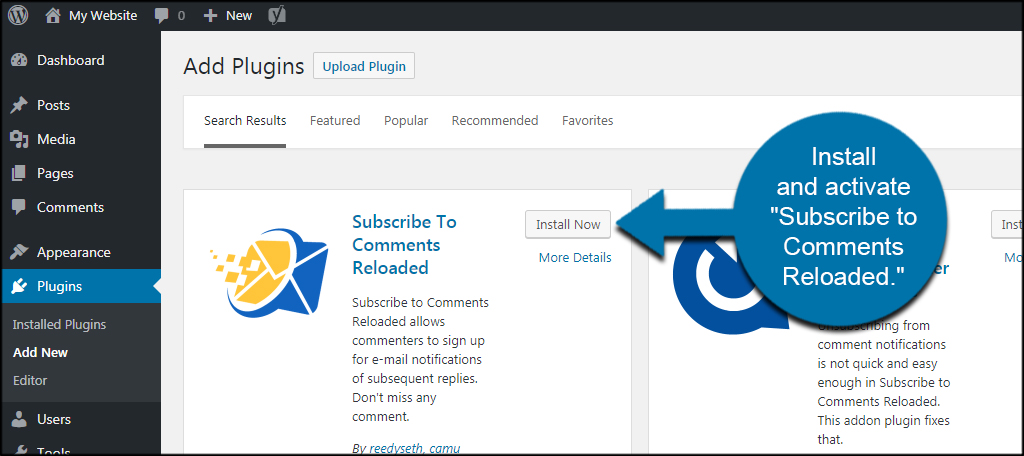Click New in the admin bar

pos(239,16)
